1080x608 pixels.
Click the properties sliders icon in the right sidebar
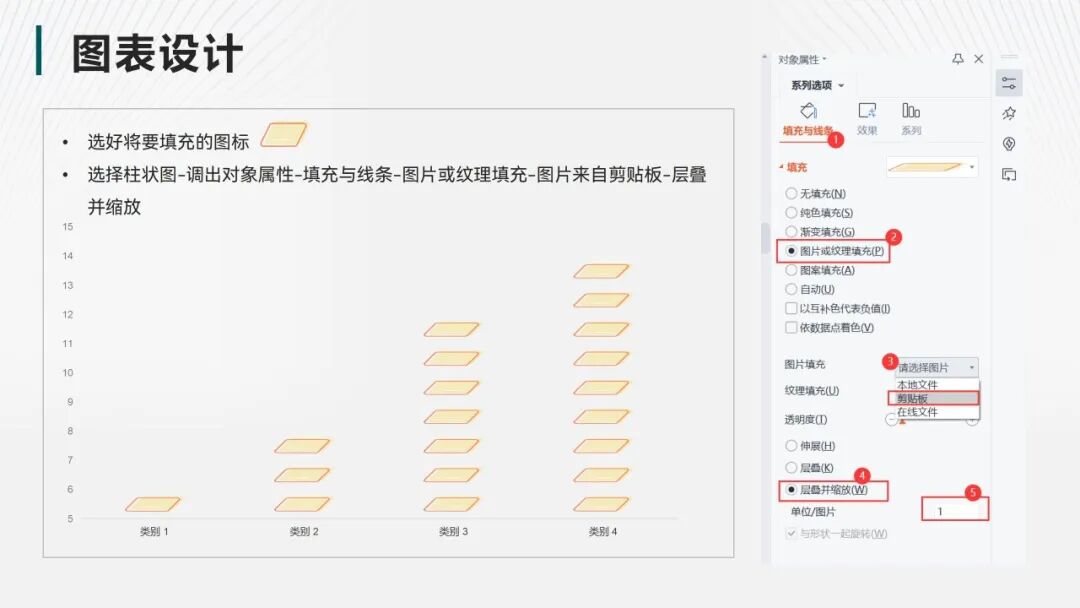point(1010,84)
